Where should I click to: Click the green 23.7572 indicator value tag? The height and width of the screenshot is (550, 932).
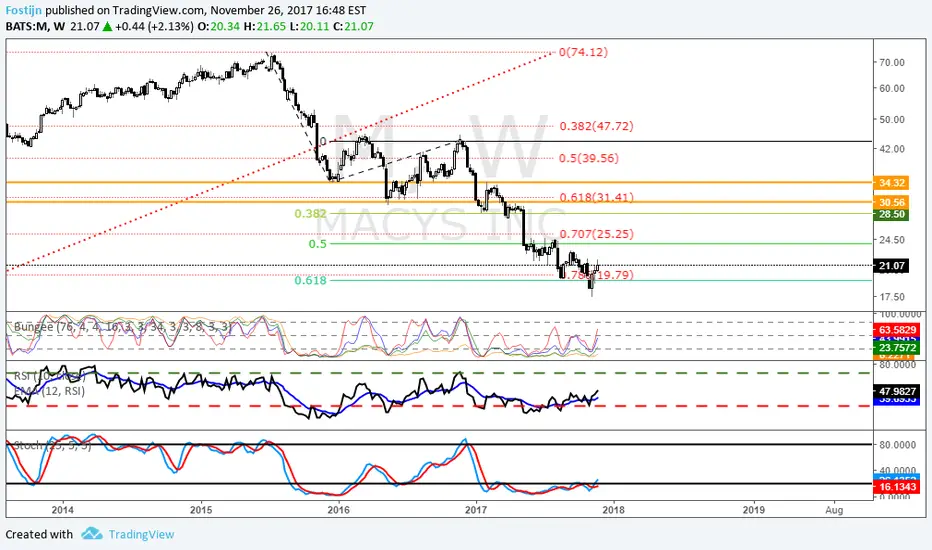coord(896,348)
